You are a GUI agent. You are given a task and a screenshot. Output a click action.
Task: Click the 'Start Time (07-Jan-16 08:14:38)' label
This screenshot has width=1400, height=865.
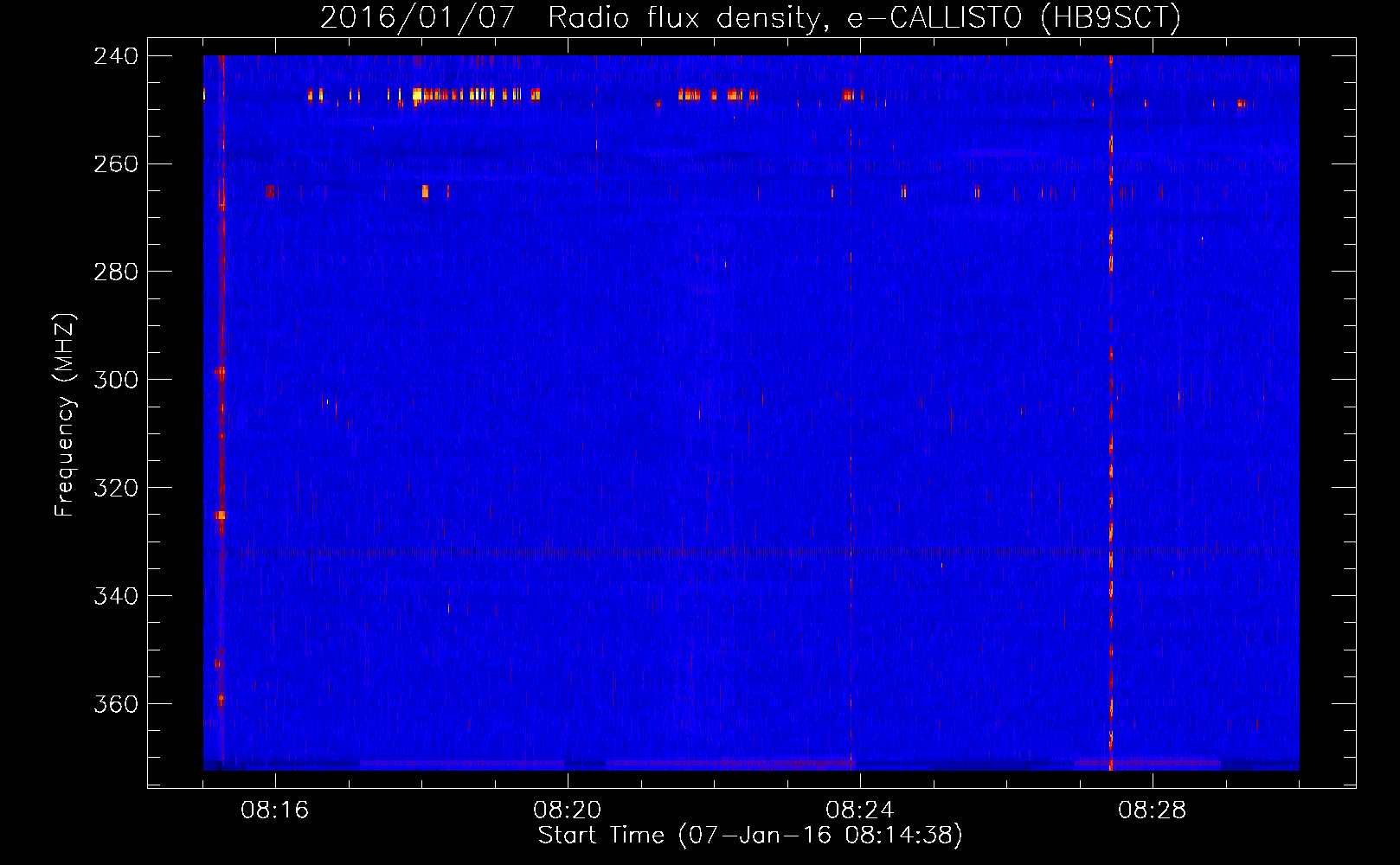click(750, 836)
